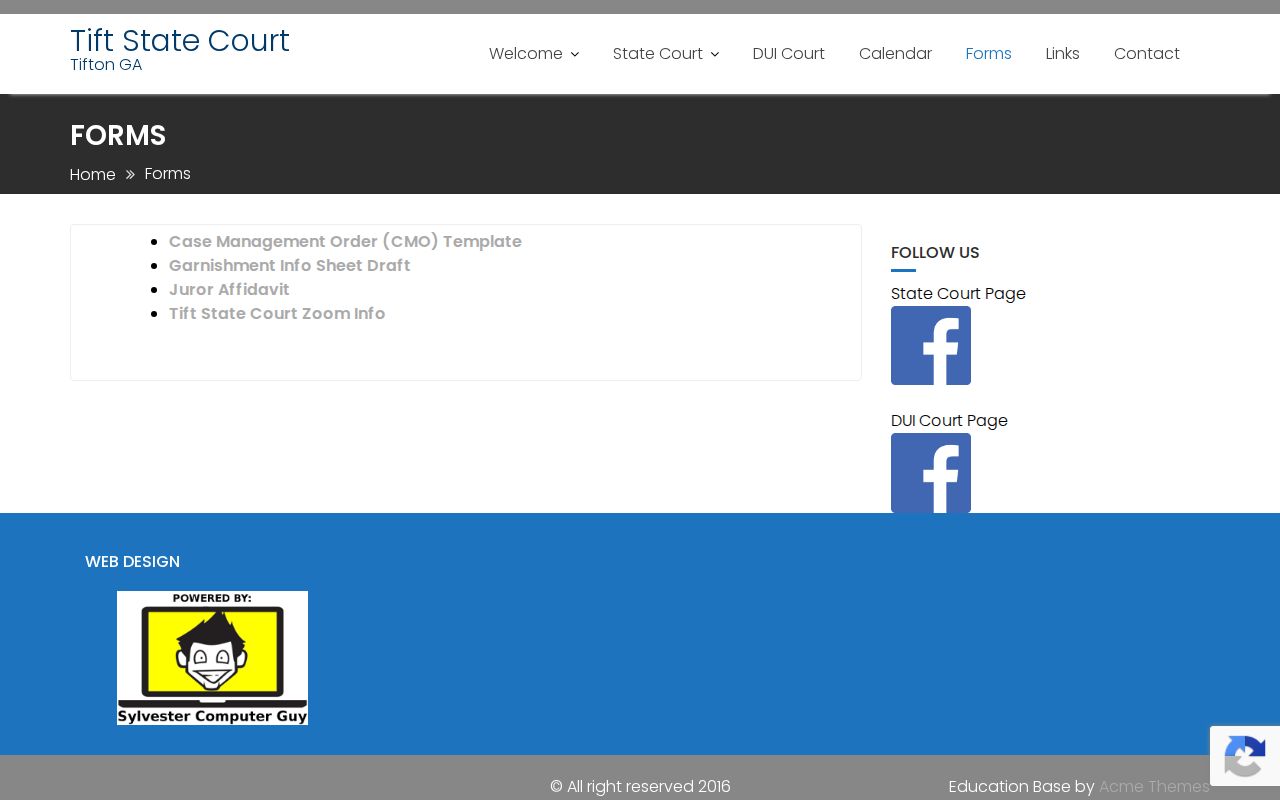Open the Juror Affidavit form
The width and height of the screenshot is (1280, 800).
coord(229,289)
